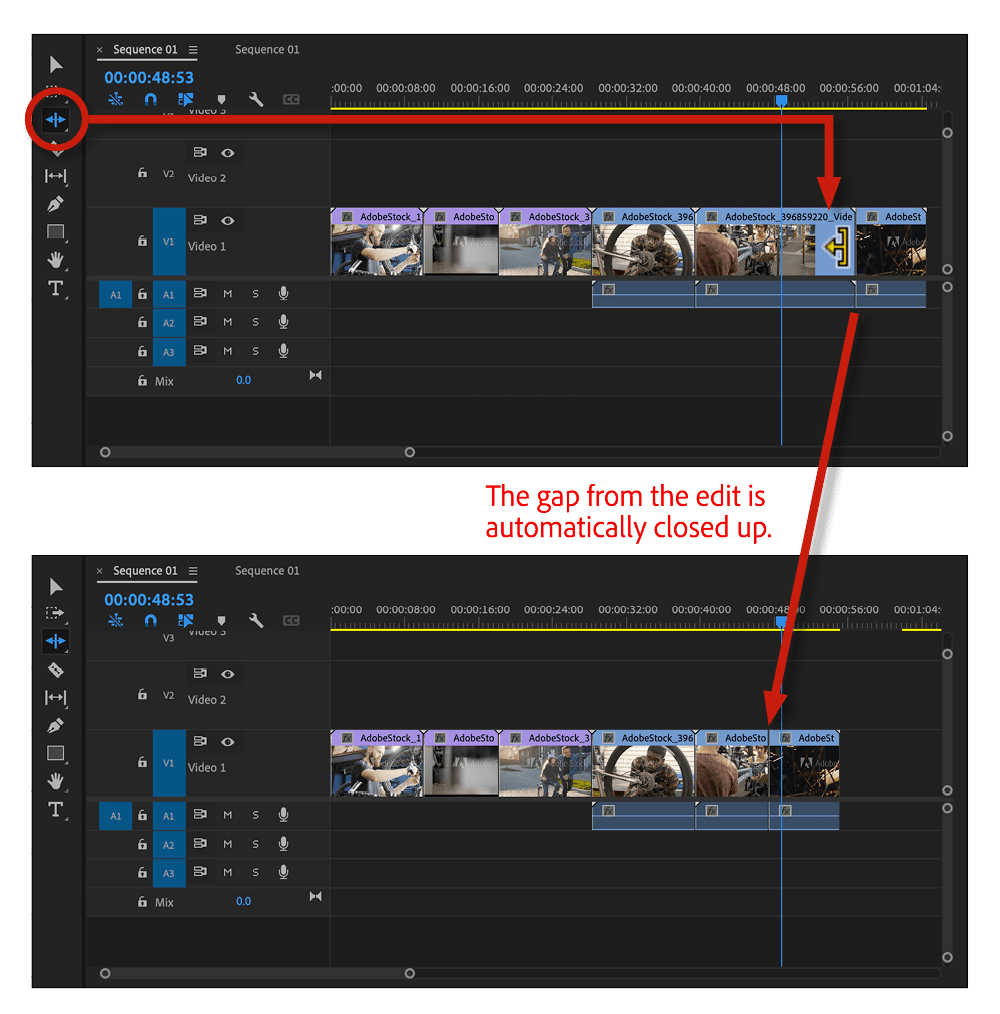Close Sequence 01 tab in upper panel

[x=100, y=50]
